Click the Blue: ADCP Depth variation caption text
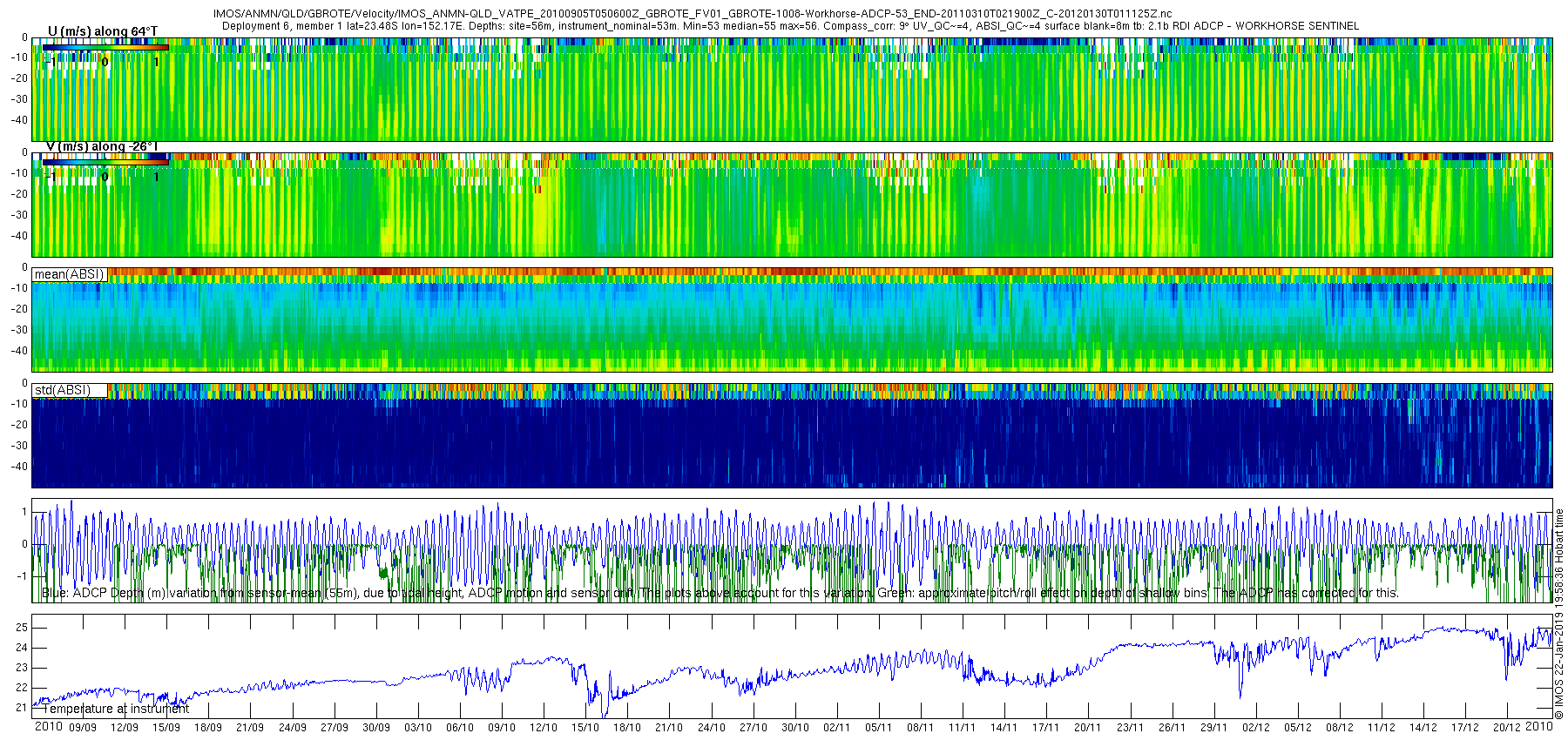The width and height of the screenshot is (1568, 740). 720,593
